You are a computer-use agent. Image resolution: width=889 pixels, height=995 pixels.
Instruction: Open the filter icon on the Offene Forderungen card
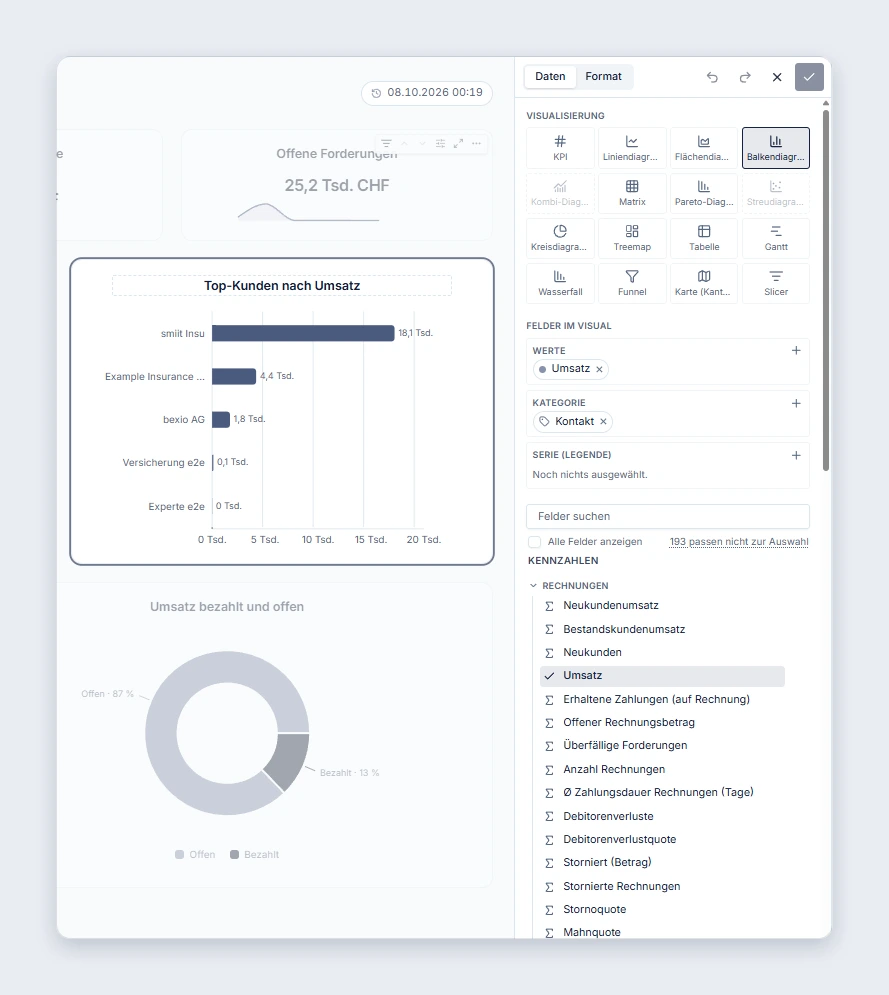tap(386, 143)
